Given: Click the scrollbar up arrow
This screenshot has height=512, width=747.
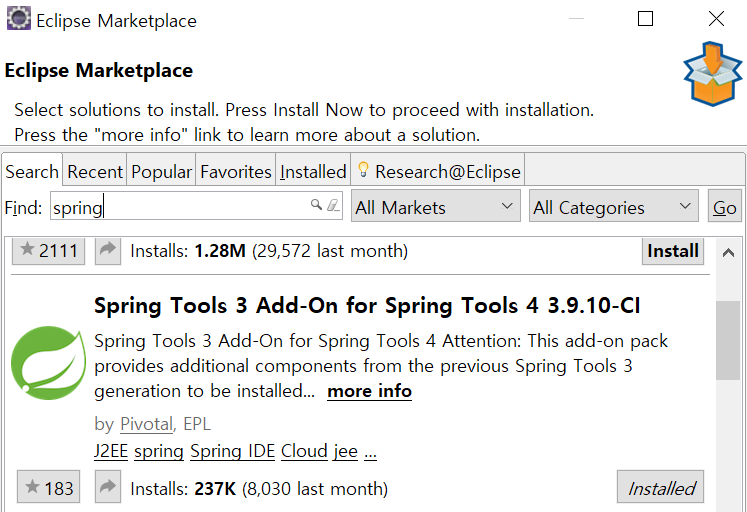Looking at the screenshot, I should point(728,252).
